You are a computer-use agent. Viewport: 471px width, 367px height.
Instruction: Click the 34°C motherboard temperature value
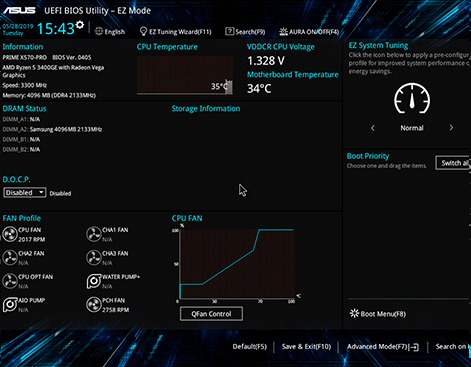pyautogui.click(x=259, y=88)
